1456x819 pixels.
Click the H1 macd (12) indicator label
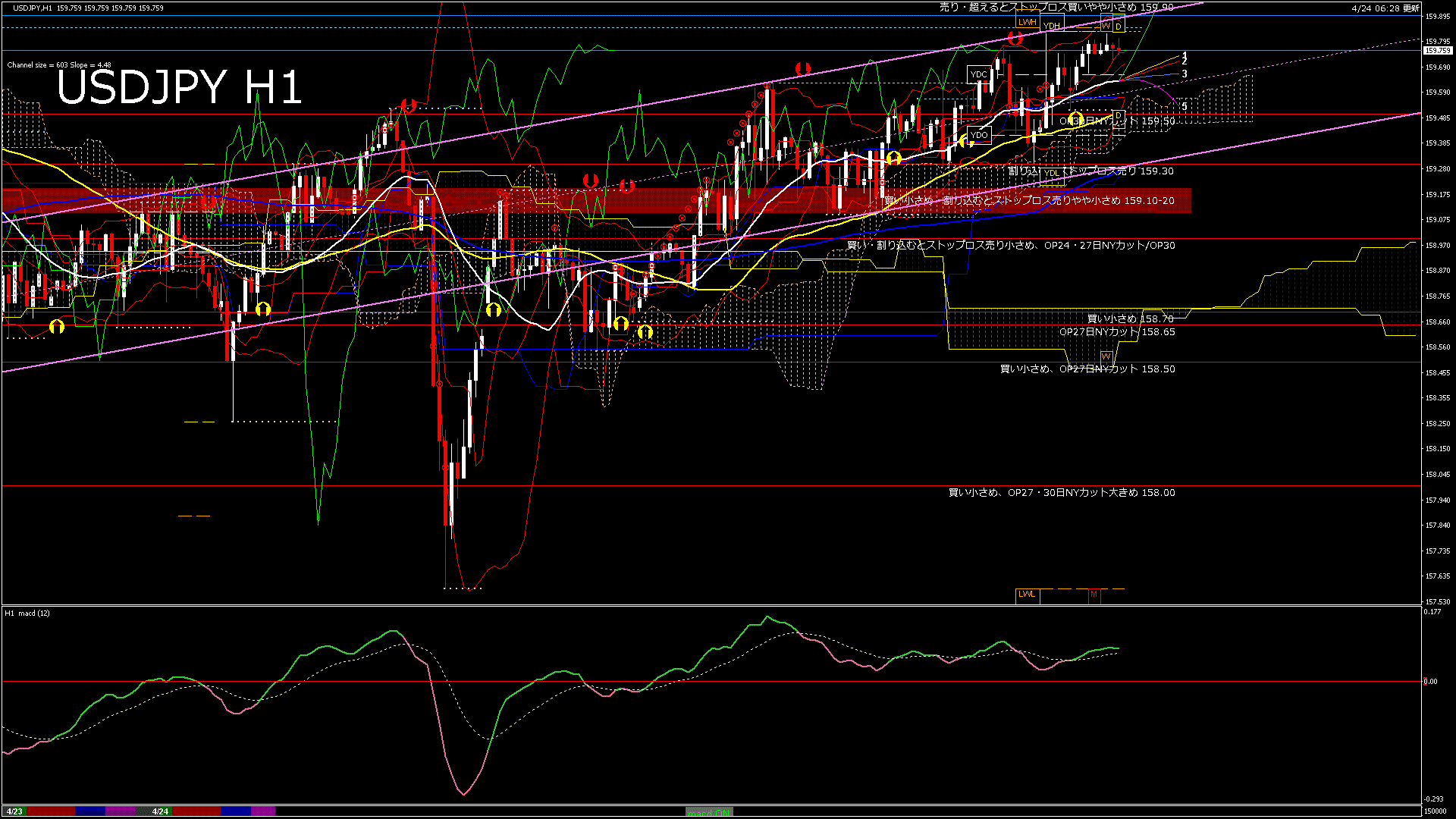tap(27, 613)
